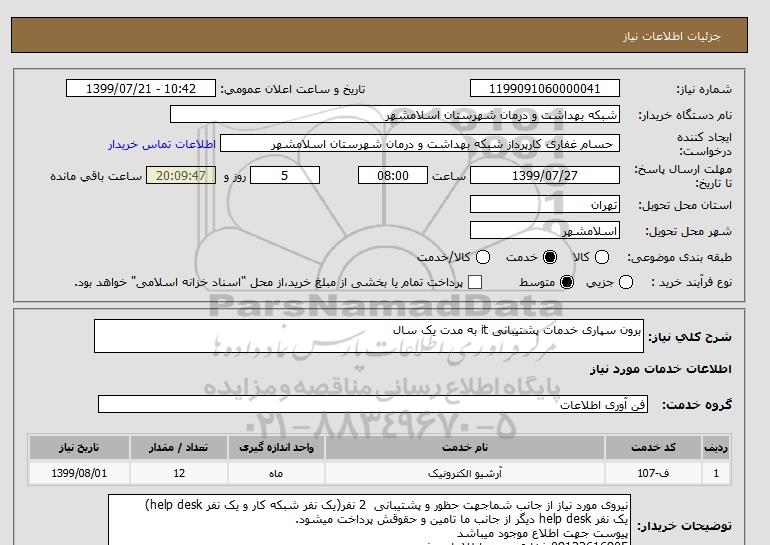This screenshot has width=770, height=545.
Task: Choose the متوسط purchase process option
Action: (567, 282)
